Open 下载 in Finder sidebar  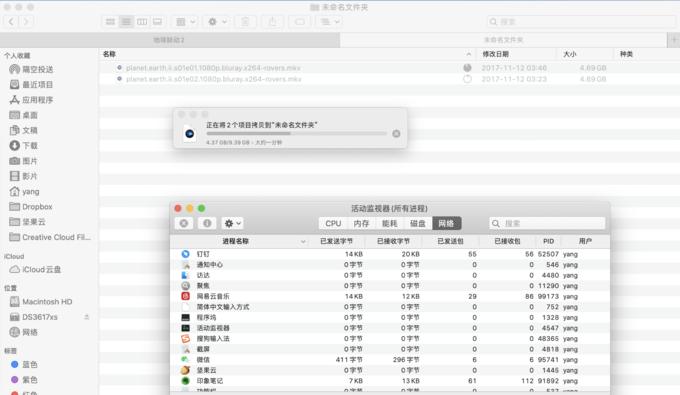coord(24,145)
